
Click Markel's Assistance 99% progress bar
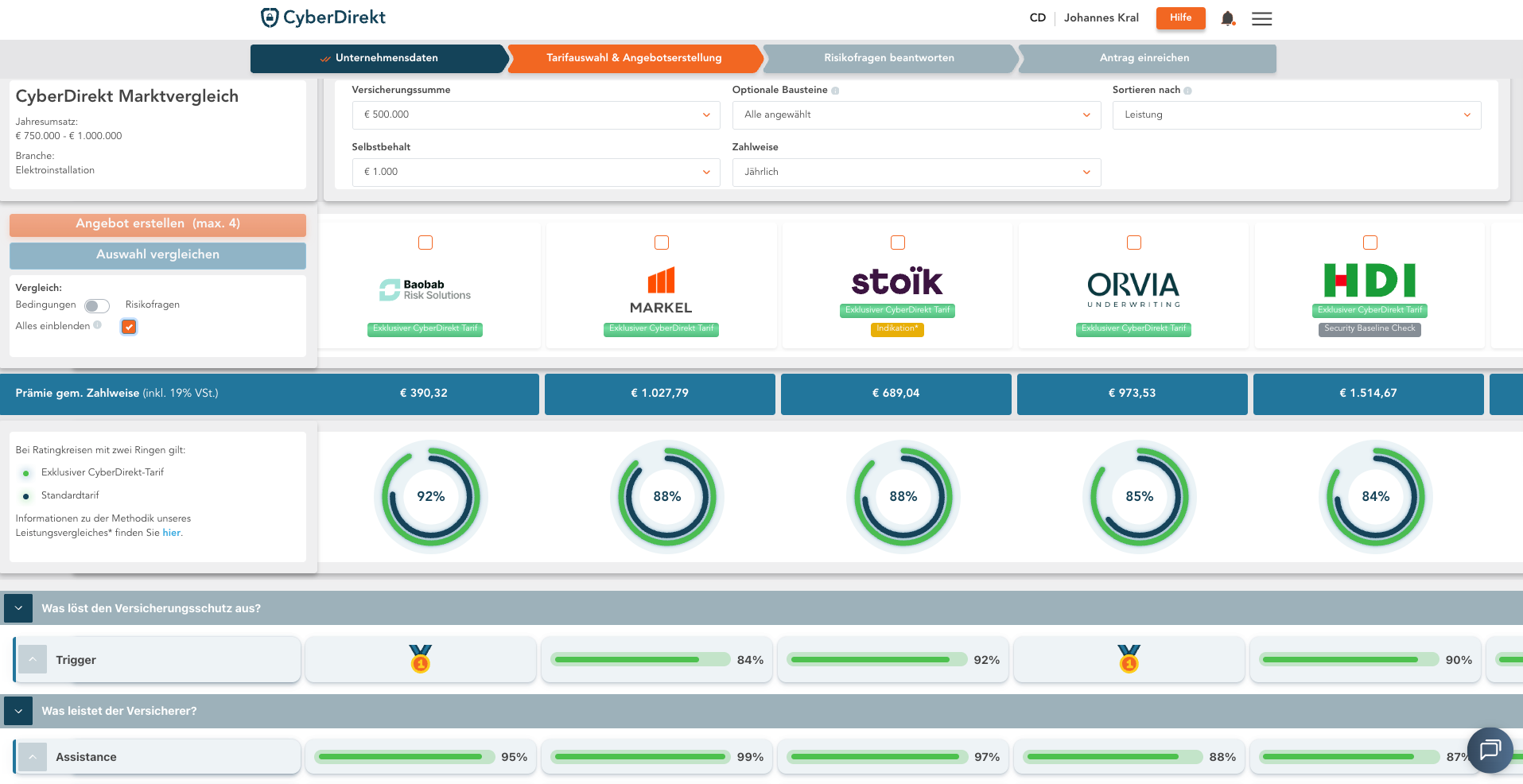click(x=640, y=757)
